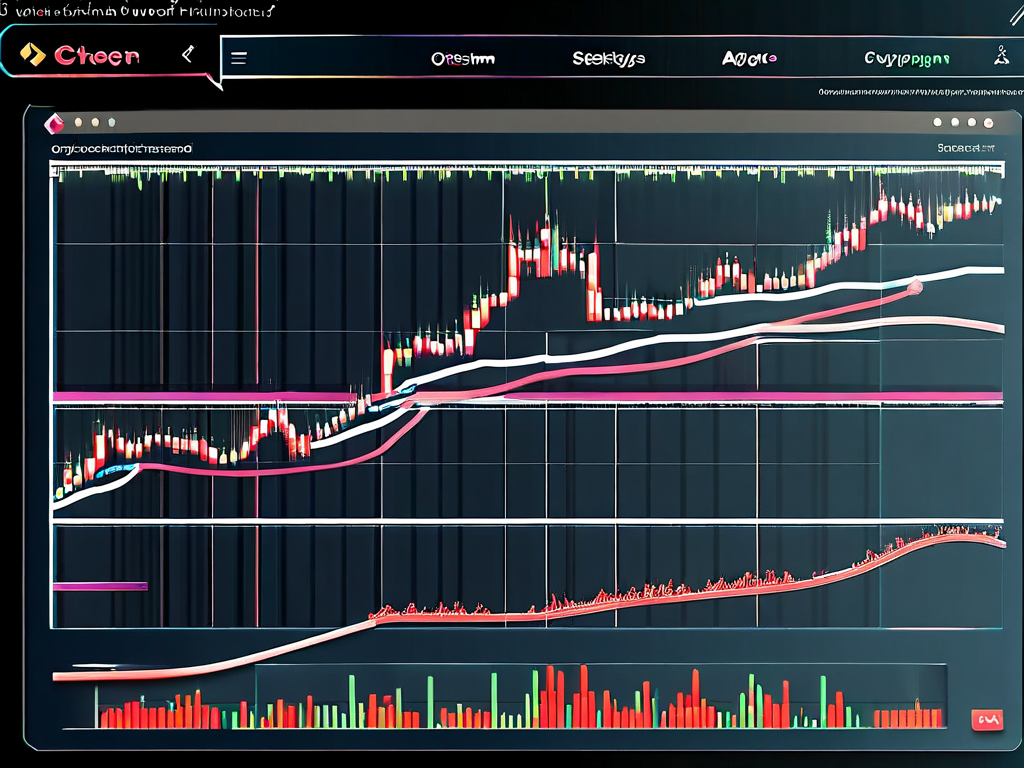Click the back chevron beside Cheer
This screenshot has width=1024, height=768.
187,56
